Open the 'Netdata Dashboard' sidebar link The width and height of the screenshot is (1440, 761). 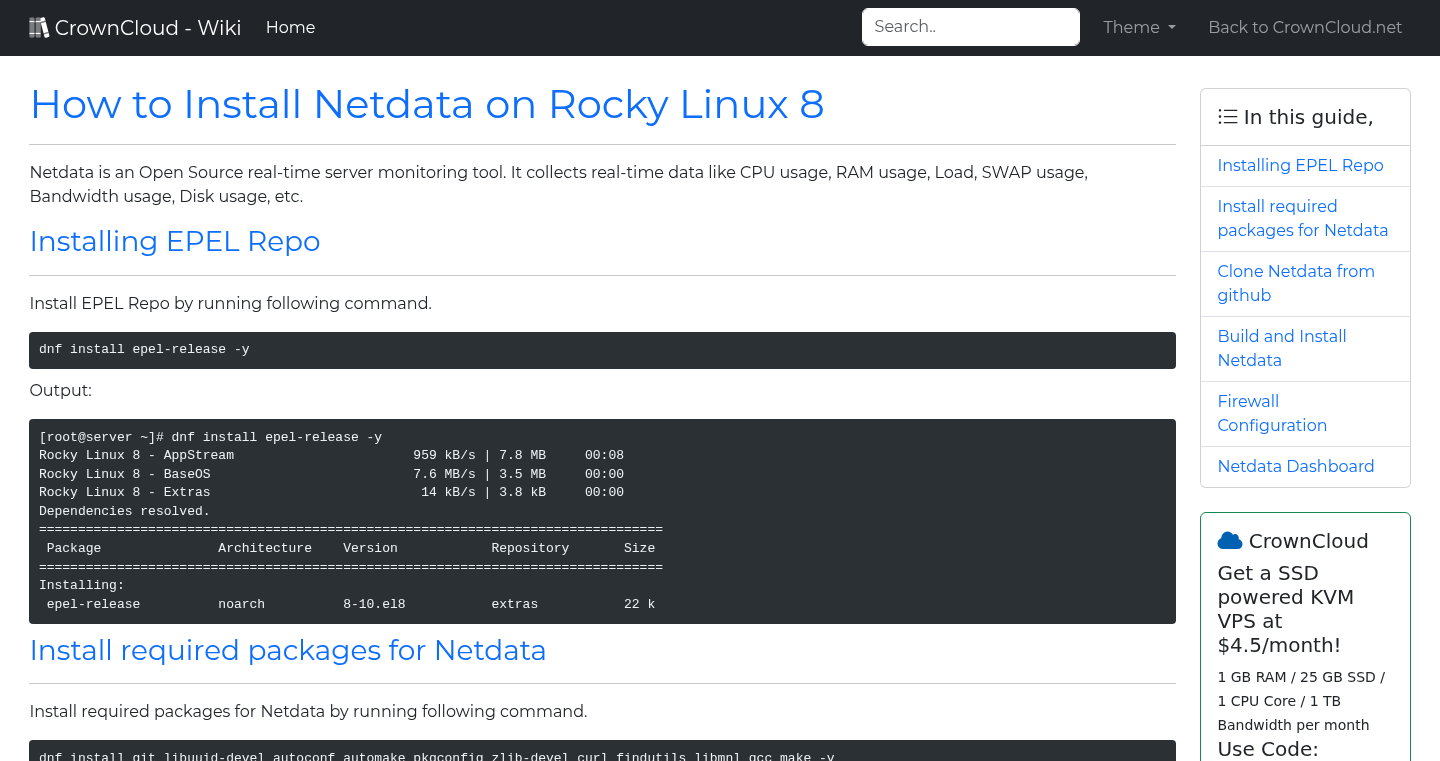[1296, 466]
